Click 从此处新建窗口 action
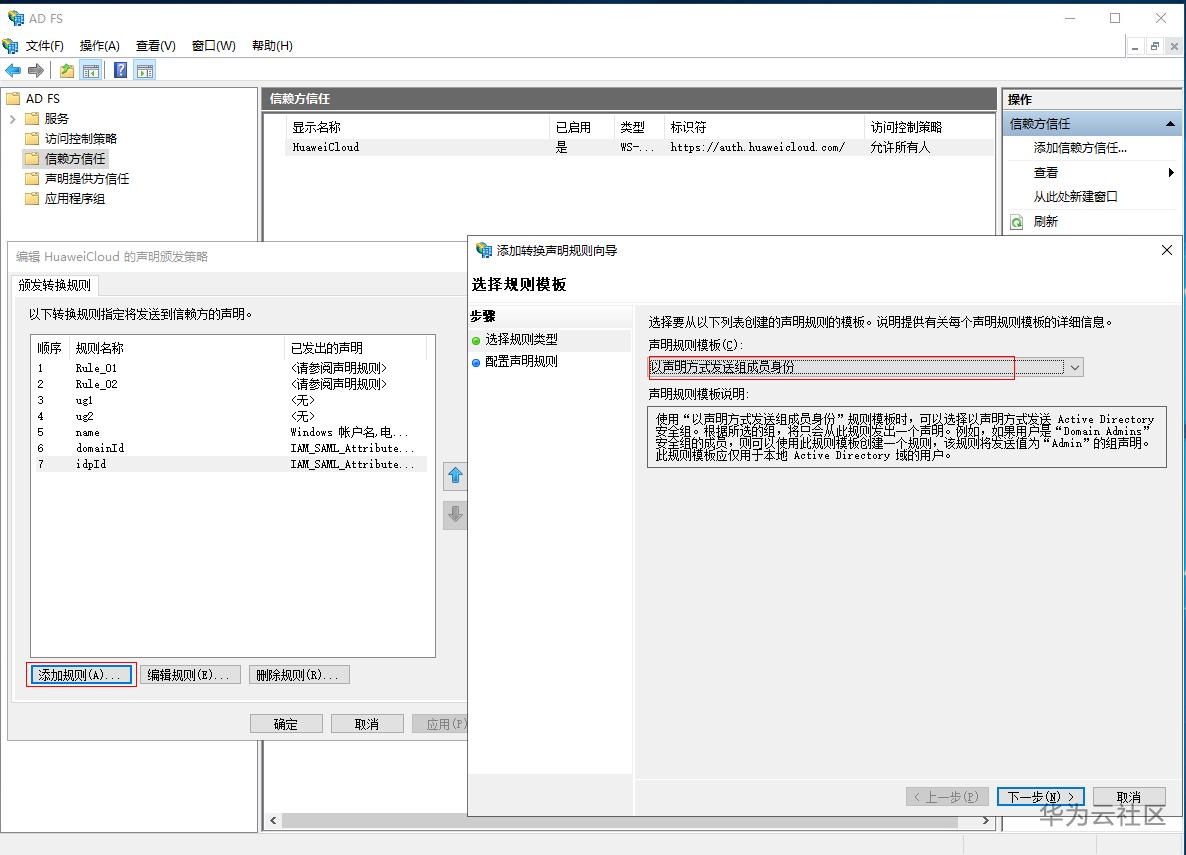Viewport: 1186px width, 855px height. pos(1075,197)
